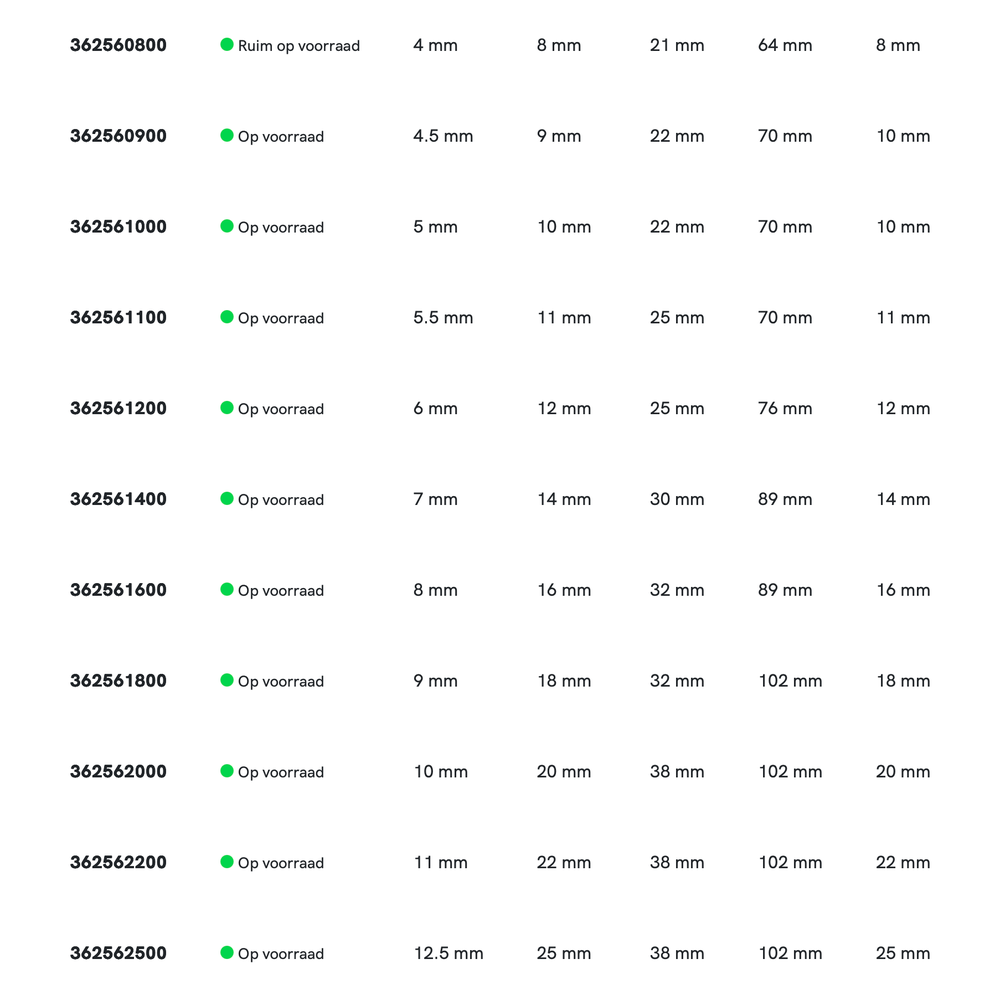Click the green availability dot for 362562000
This screenshot has width=1000, height=1000.
pos(227,771)
